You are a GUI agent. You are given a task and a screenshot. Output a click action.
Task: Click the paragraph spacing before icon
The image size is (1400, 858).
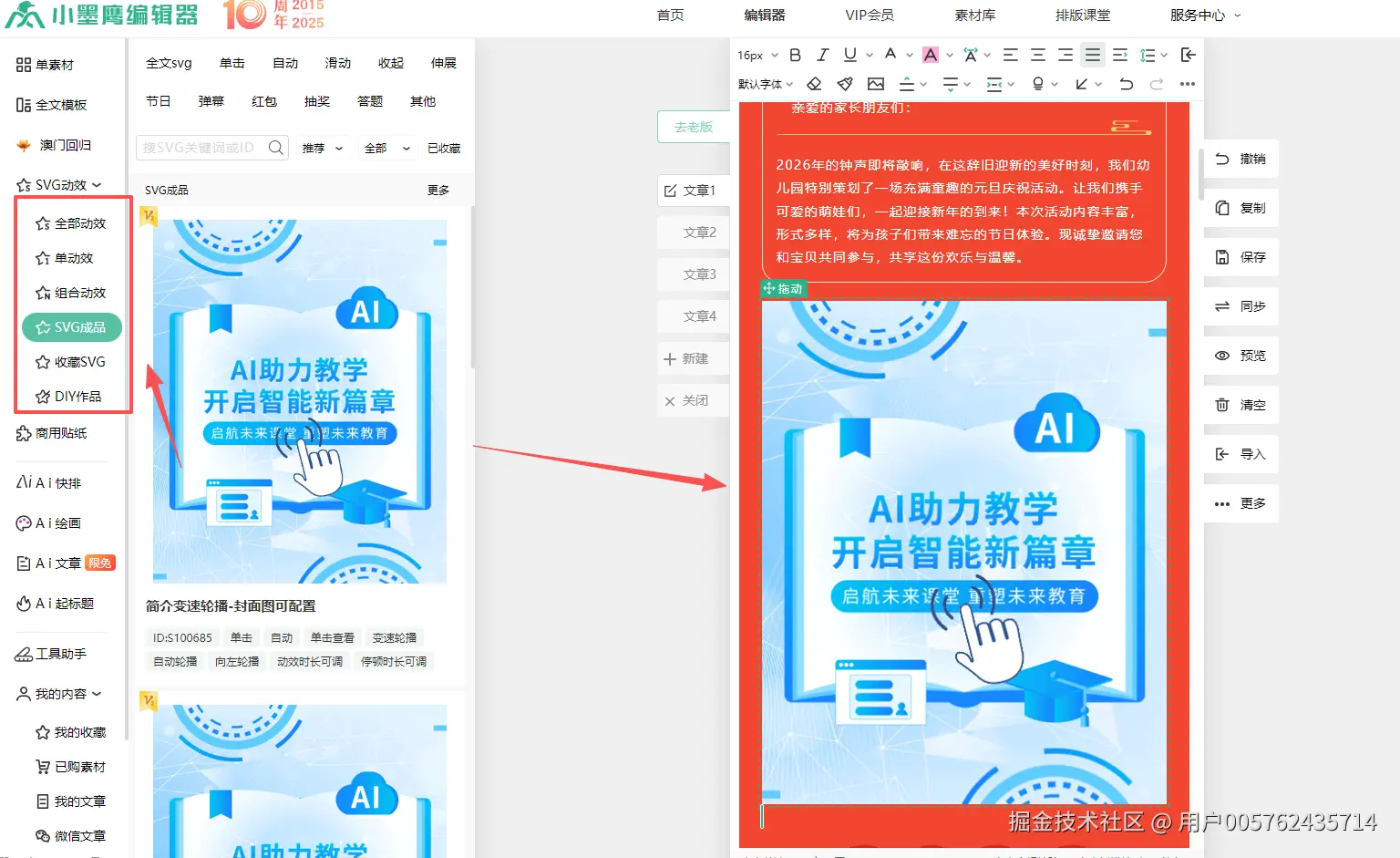(x=907, y=84)
